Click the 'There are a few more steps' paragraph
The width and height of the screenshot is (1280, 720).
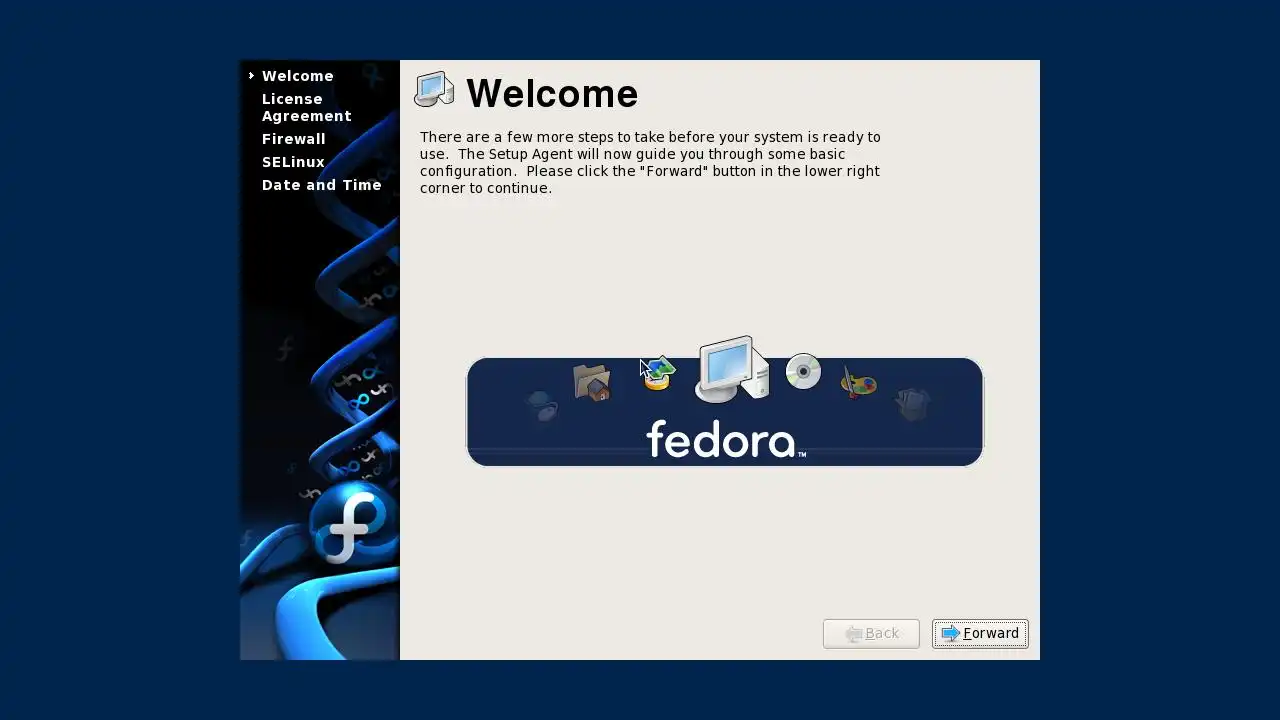[650, 162]
